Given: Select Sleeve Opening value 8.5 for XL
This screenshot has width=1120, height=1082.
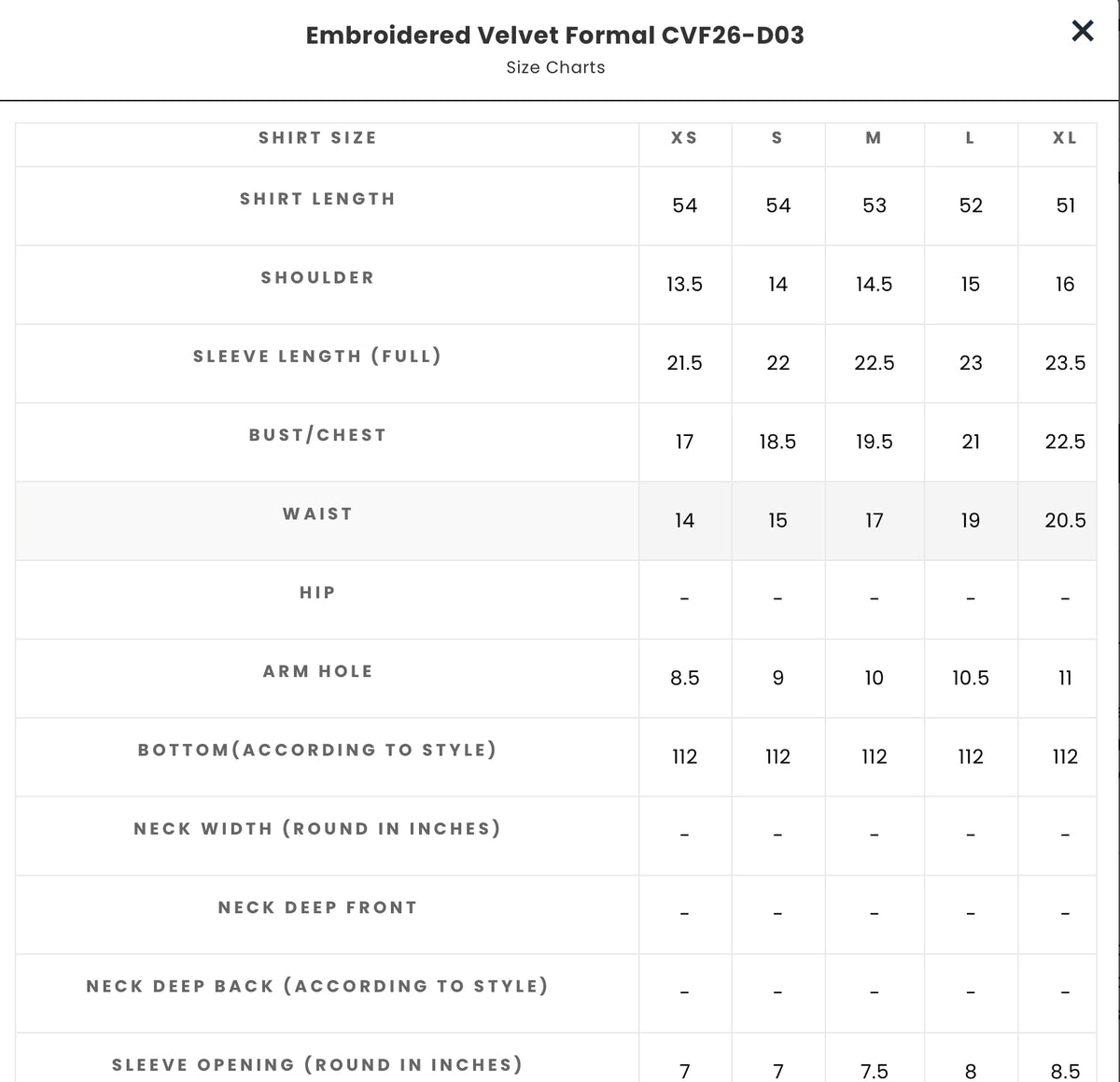Looking at the screenshot, I should click(x=1065, y=1071).
